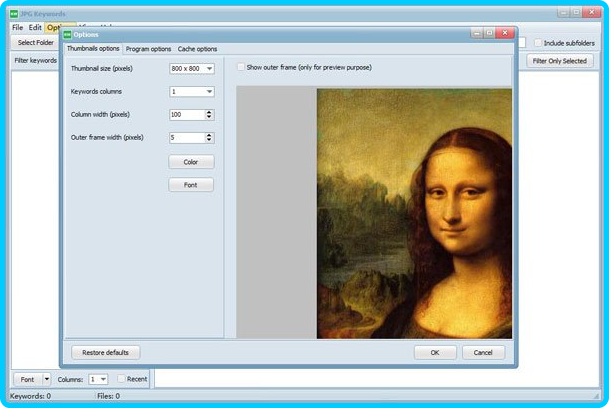
Task: Click 'Keywords: 0' in the status bar
Action: pyautogui.click(x=30, y=396)
